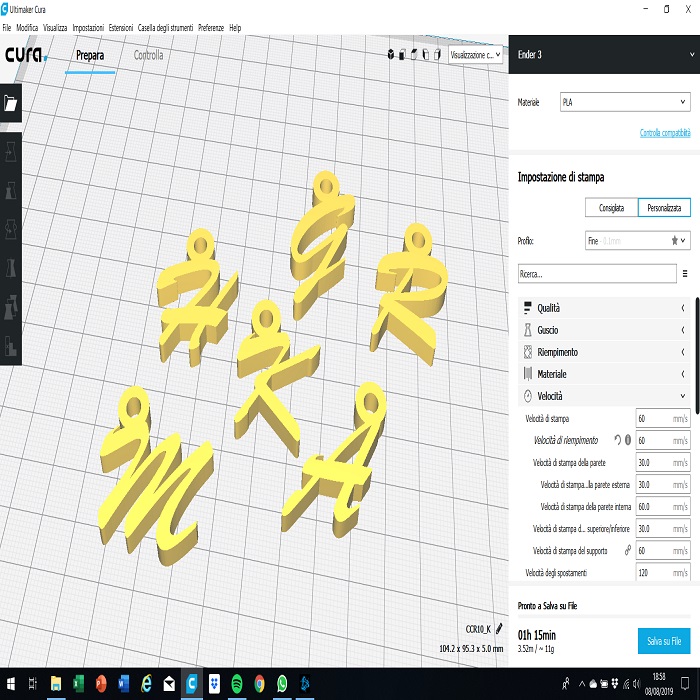Viewport: 700px width, 700px height.
Task: Open the Visualizza menu
Action: coord(55,28)
